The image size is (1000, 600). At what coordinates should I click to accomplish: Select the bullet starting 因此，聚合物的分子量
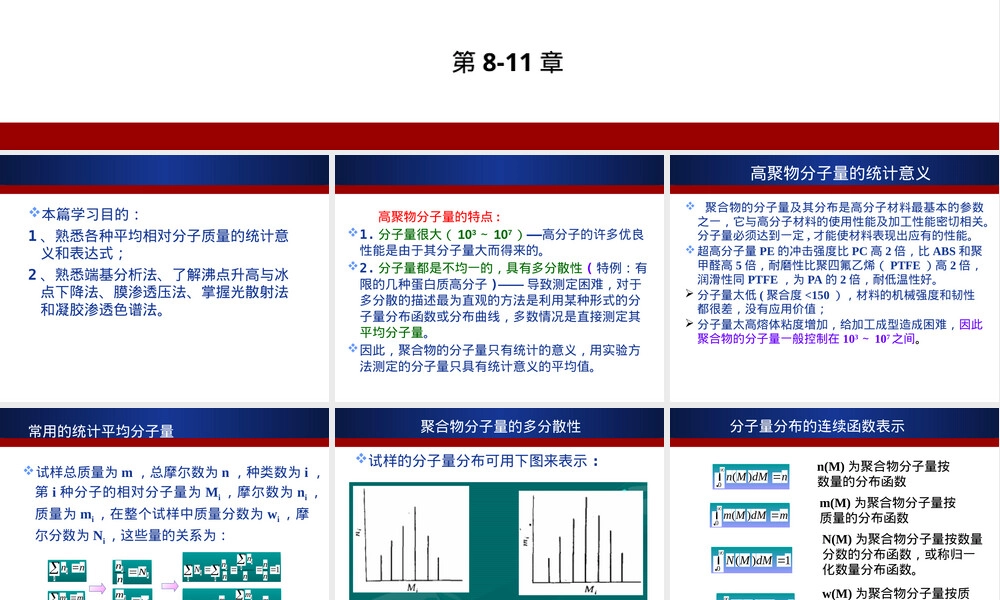[x=495, y=358]
